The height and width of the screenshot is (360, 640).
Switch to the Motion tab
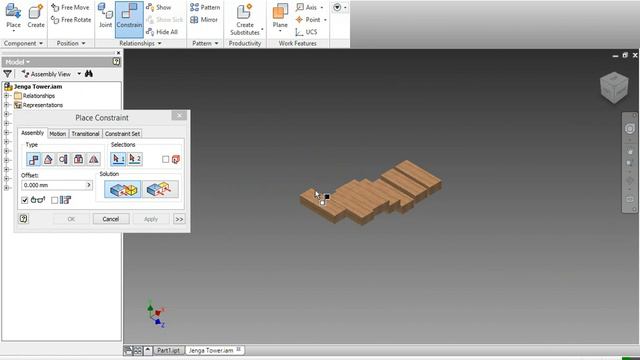(58, 133)
